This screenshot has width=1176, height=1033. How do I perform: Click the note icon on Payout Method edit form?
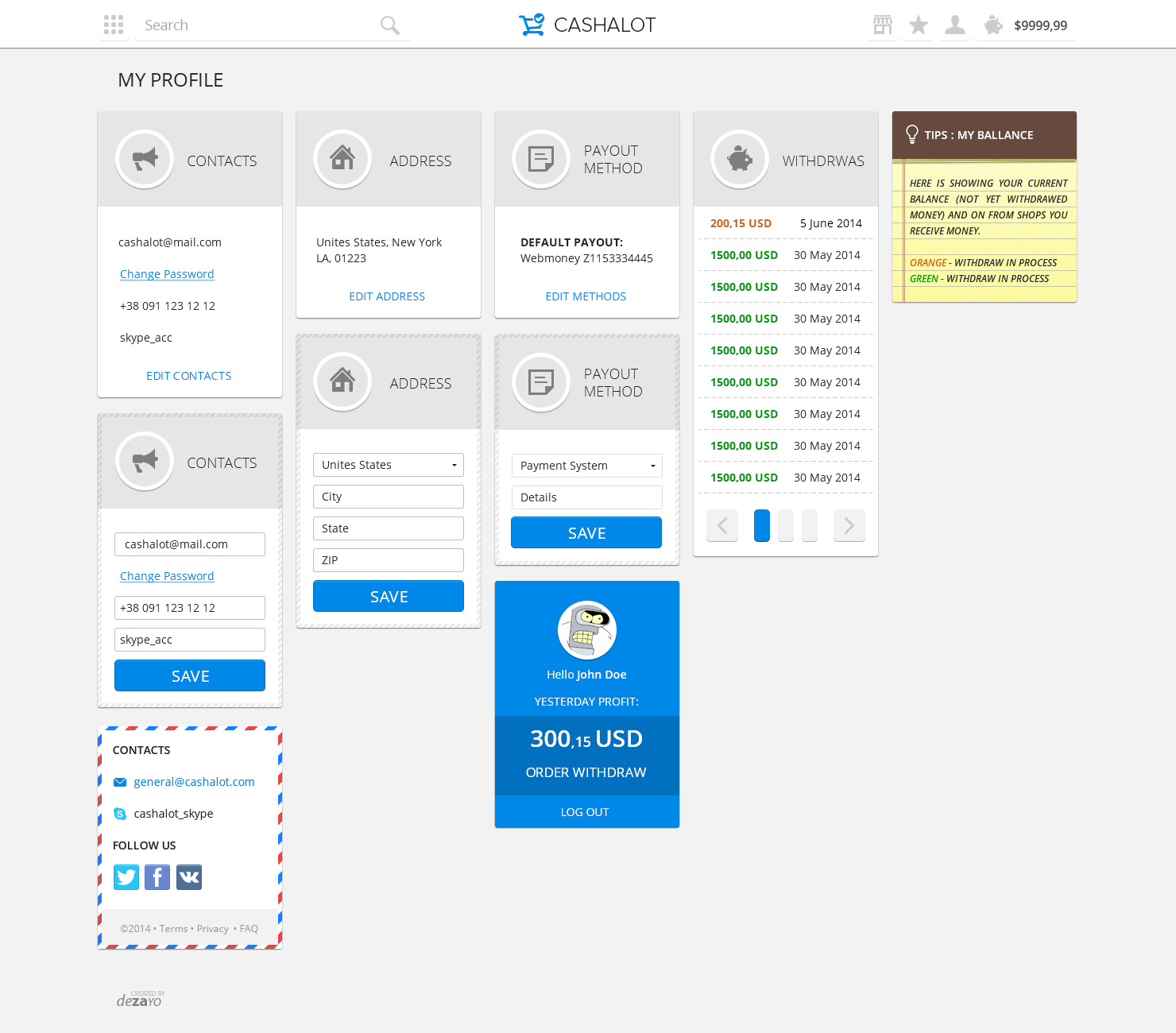tap(541, 382)
